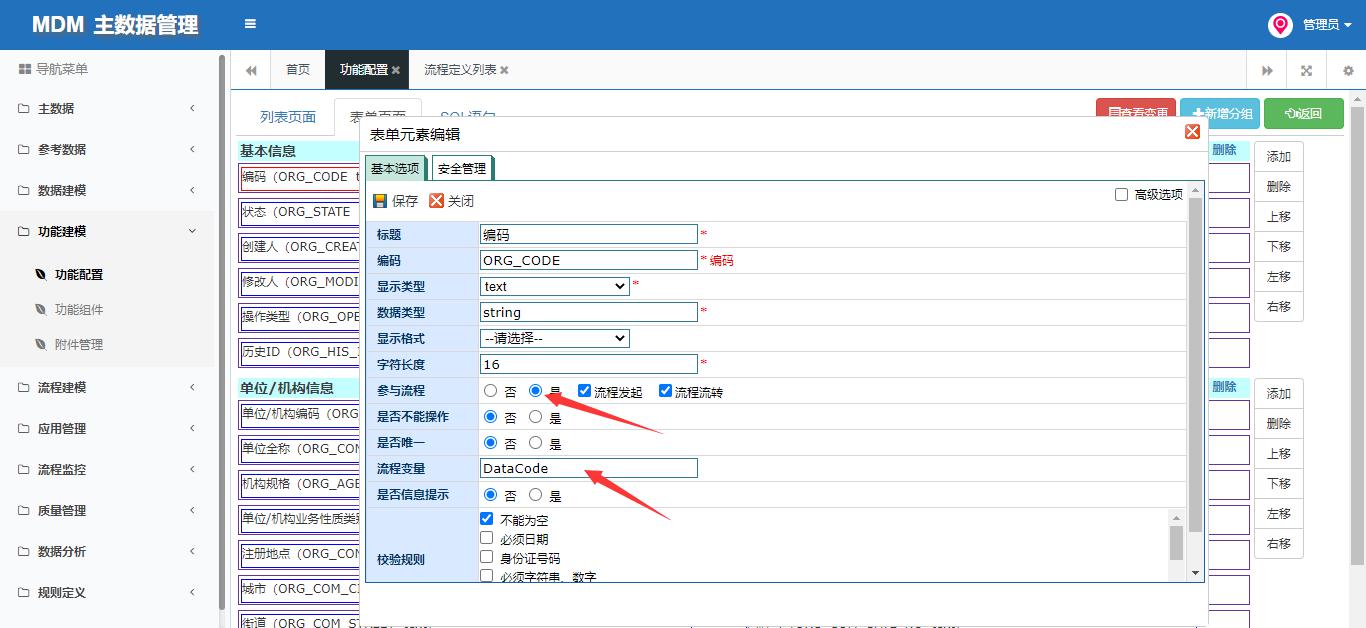Select 是 for 是否唯一
Viewport: 1366px width, 628px height.
pos(535,443)
